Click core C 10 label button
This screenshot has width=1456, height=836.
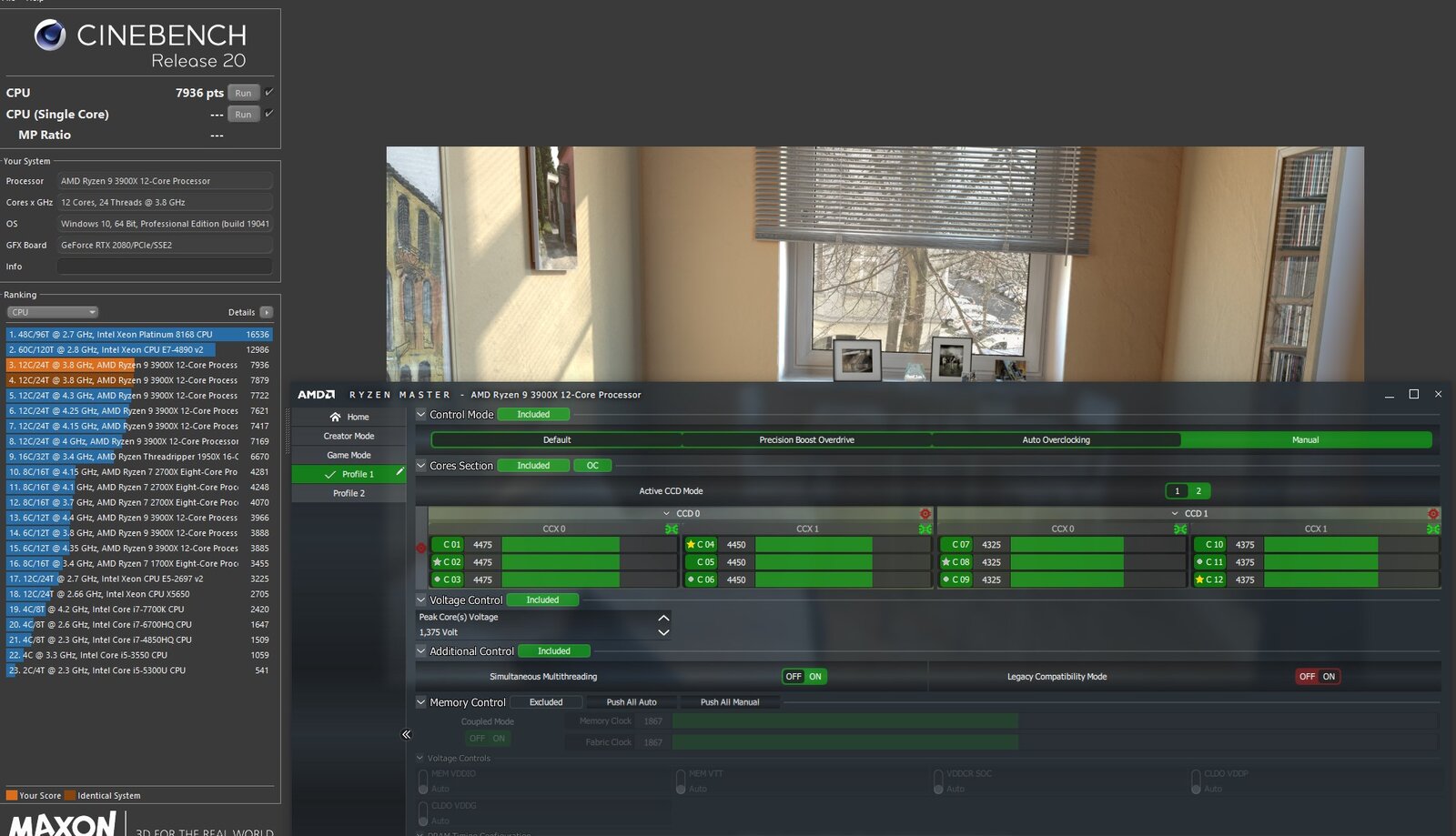(x=1209, y=544)
